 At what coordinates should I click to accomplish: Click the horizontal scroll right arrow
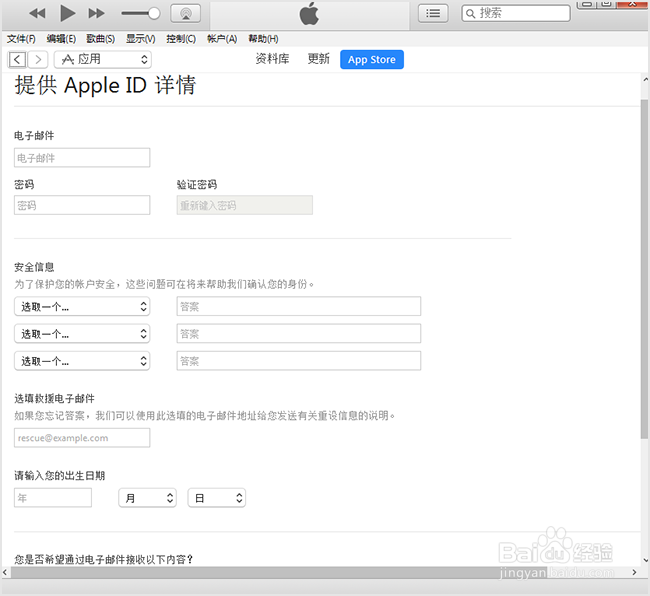tap(634, 572)
